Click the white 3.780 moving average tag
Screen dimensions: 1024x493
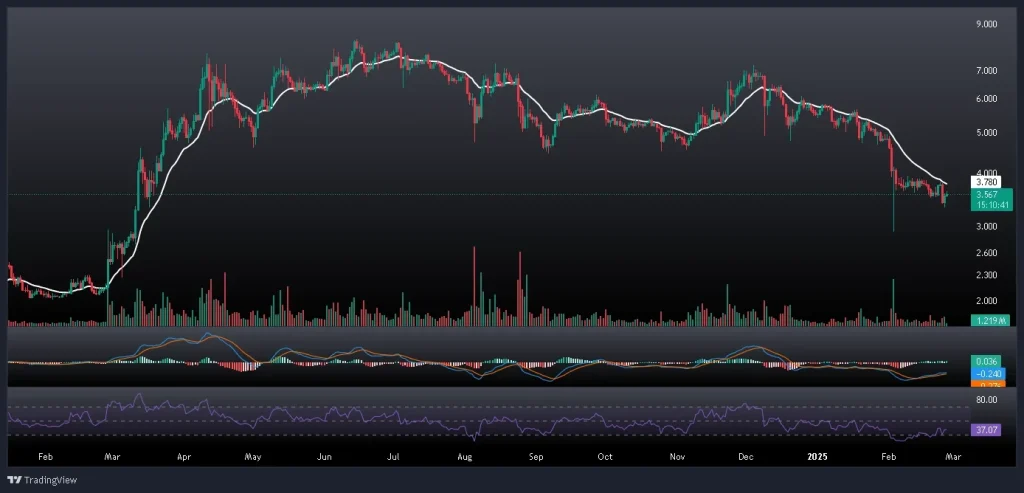click(985, 182)
